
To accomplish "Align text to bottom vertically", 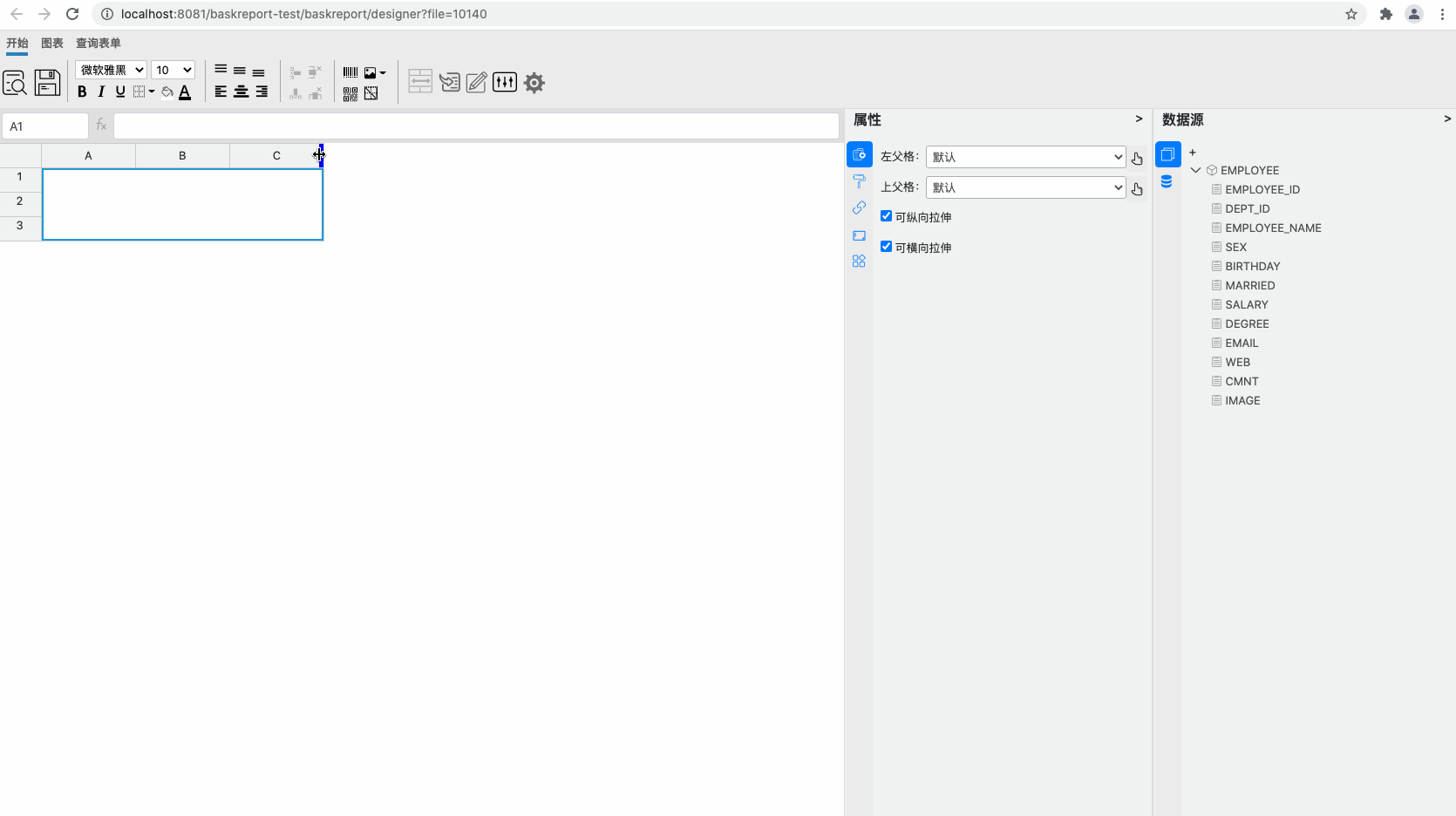I will pyautogui.click(x=259, y=71).
